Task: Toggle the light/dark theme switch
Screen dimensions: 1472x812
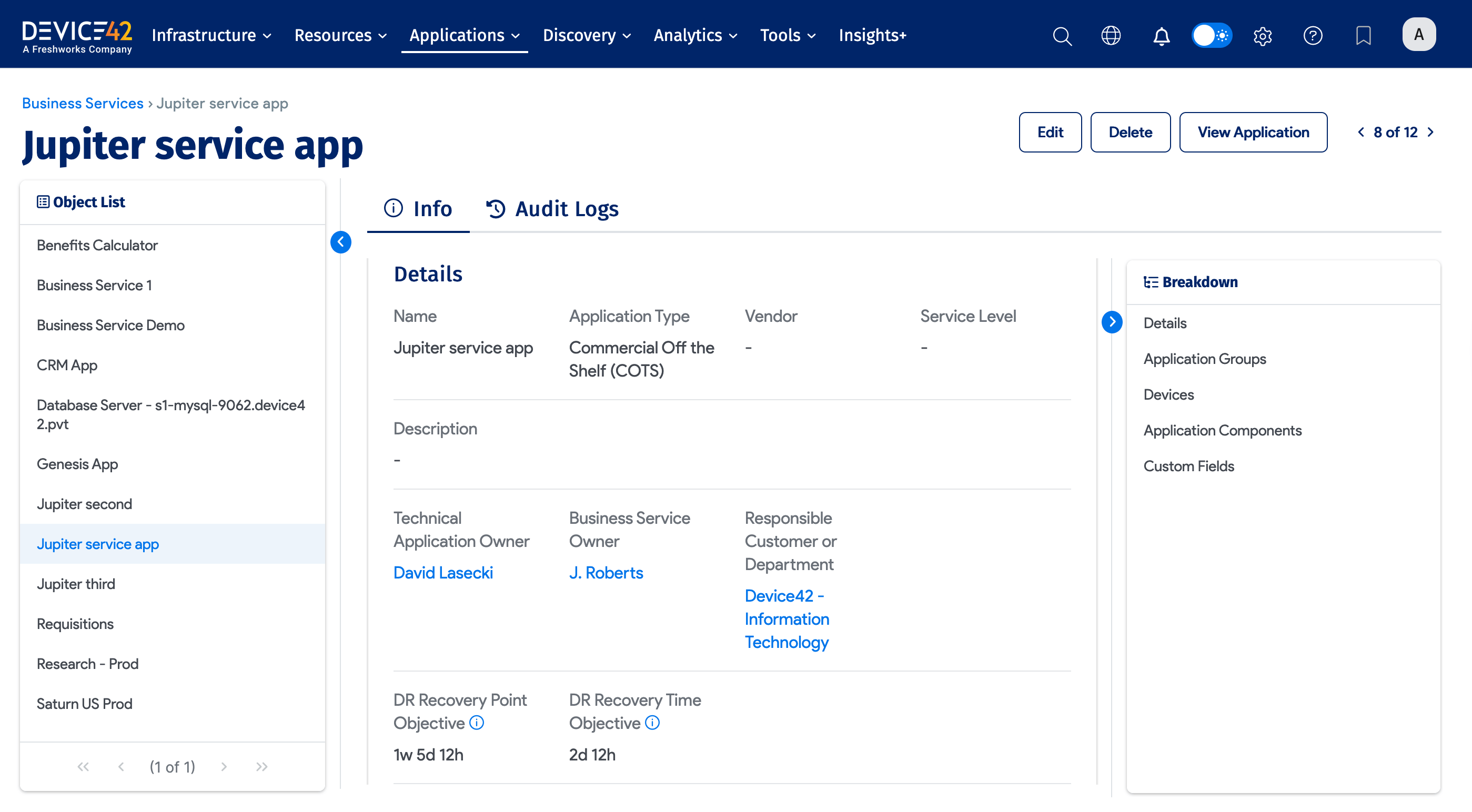Action: click(x=1212, y=35)
